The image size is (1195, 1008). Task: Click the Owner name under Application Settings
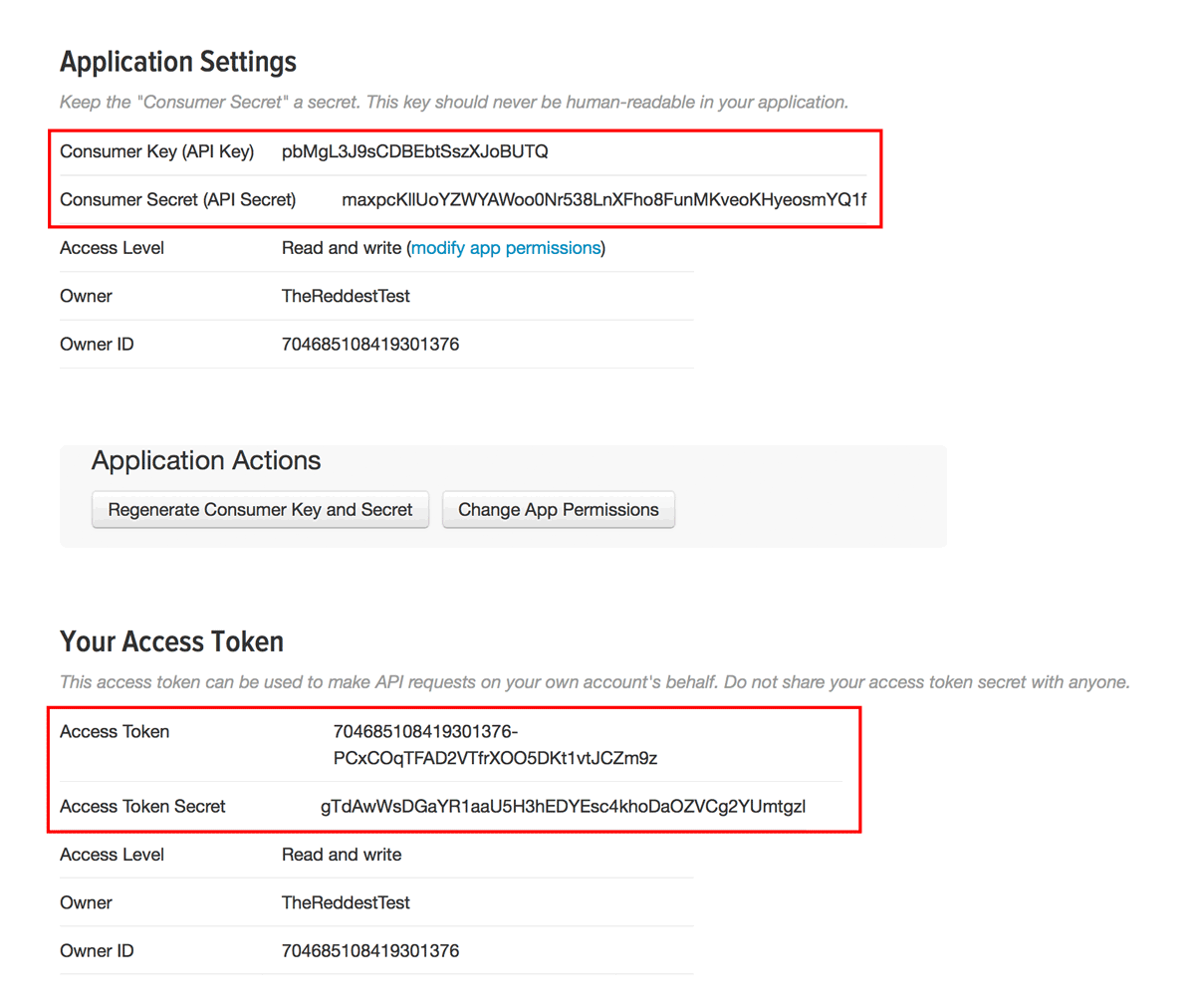click(x=346, y=296)
